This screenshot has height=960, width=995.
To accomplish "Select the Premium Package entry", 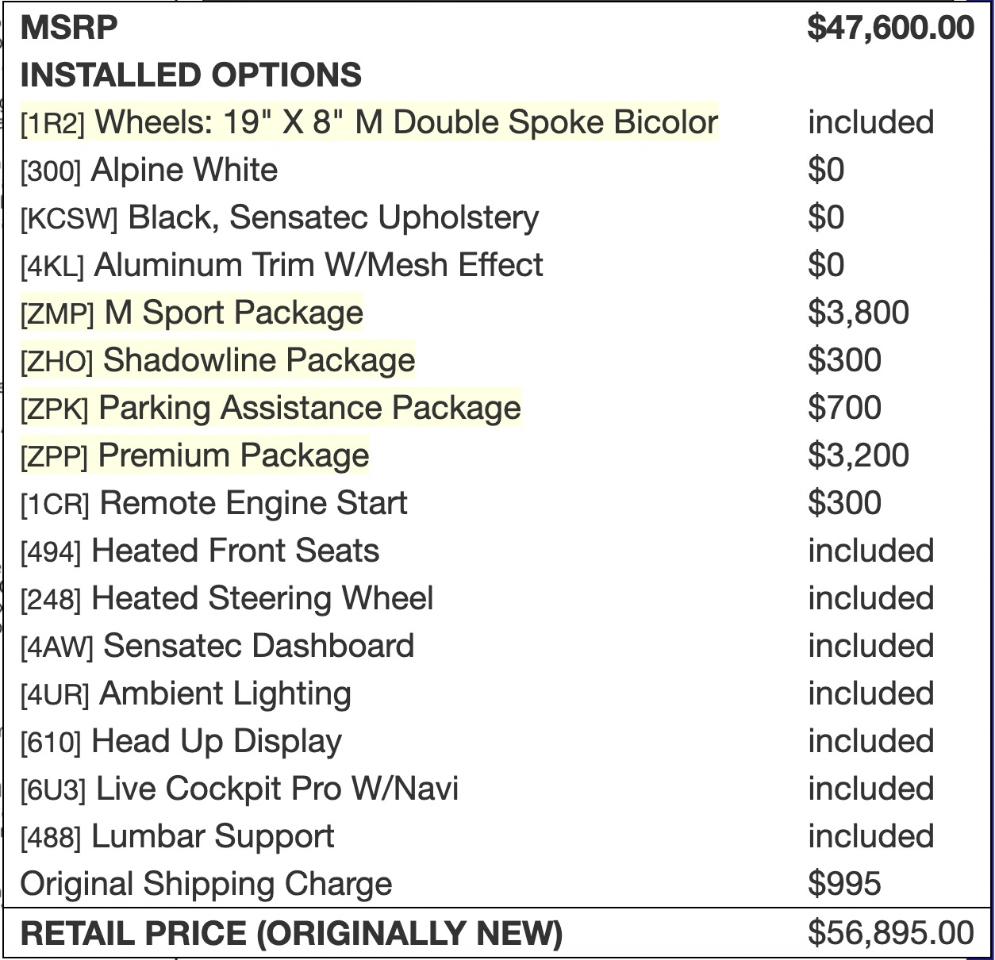I will 194,456.
